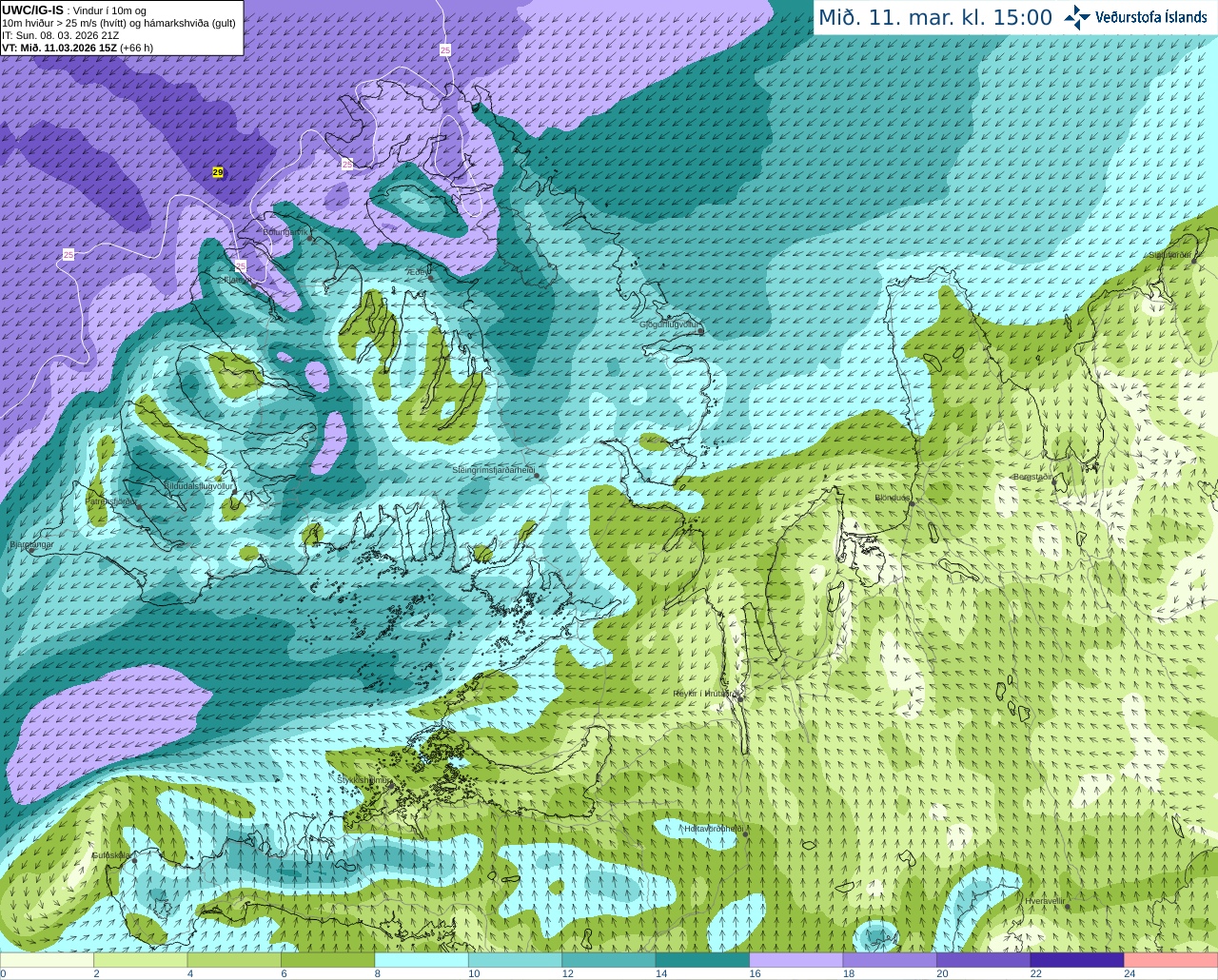Click the light cyan 8–10 m/s legend swatch
Viewport: 1218px width, 980px height.
pos(422,960)
